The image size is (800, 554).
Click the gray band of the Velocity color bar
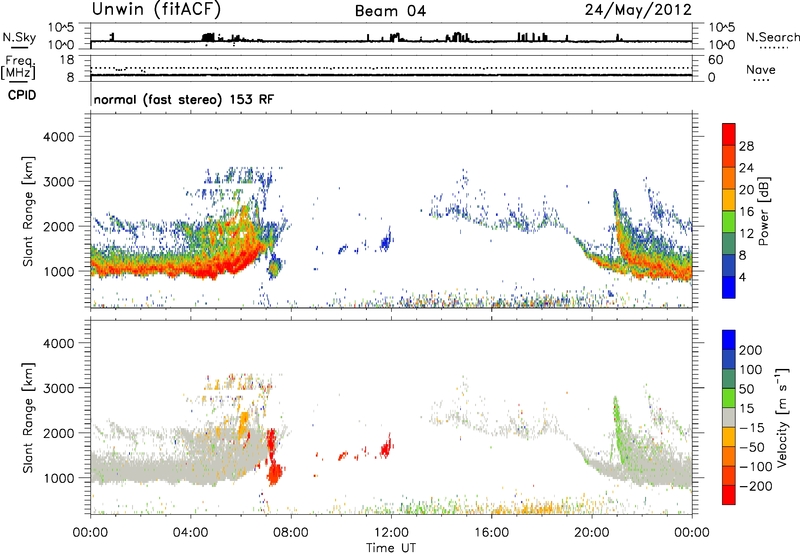pyautogui.click(x=729, y=418)
